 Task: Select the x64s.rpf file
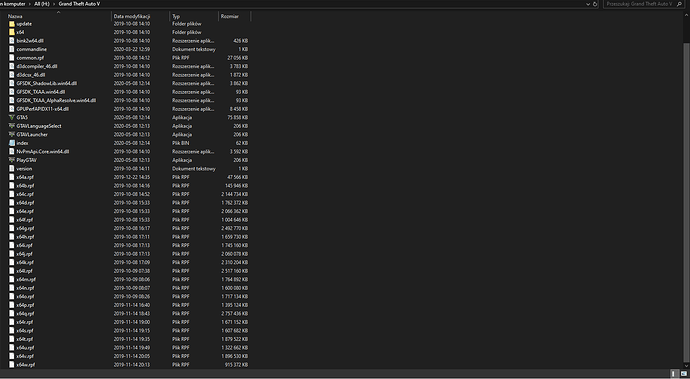point(25,331)
